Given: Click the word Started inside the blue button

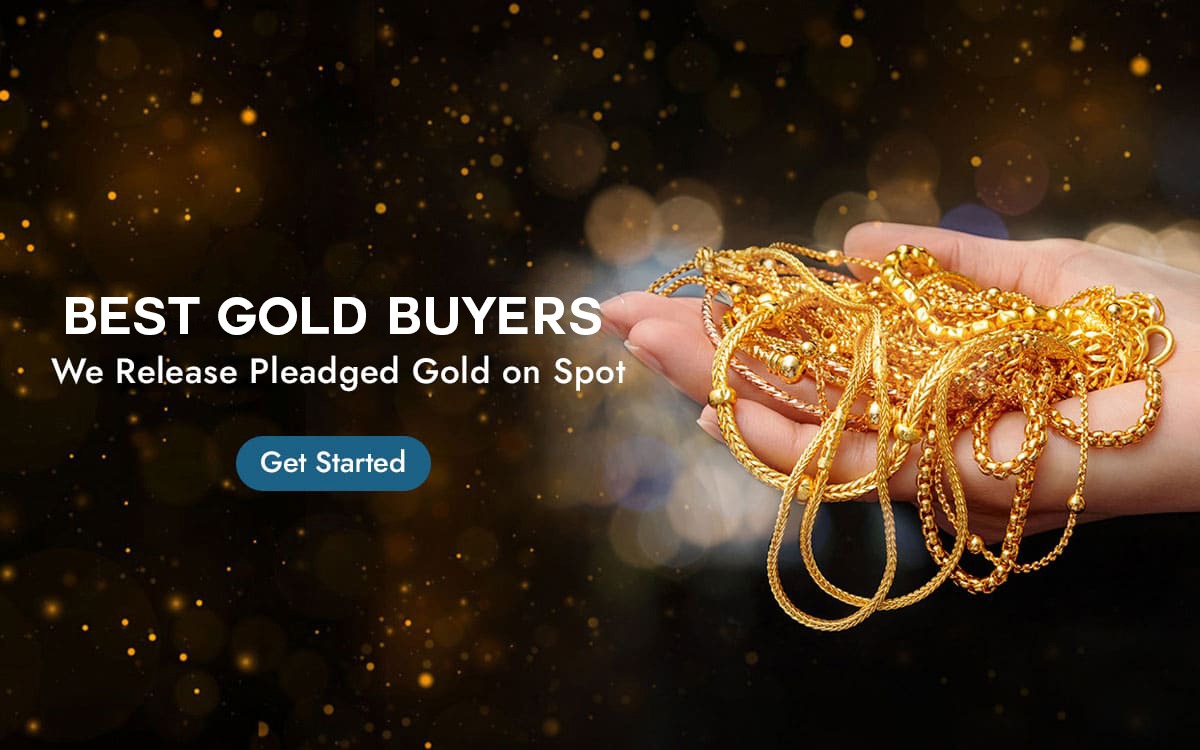Looking at the screenshot, I should [361, 463].
